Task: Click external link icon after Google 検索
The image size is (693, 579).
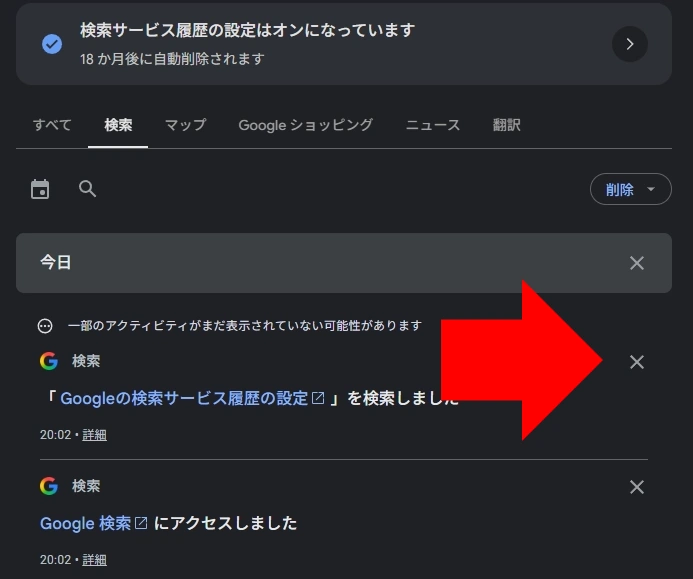Action: [141, 523]
